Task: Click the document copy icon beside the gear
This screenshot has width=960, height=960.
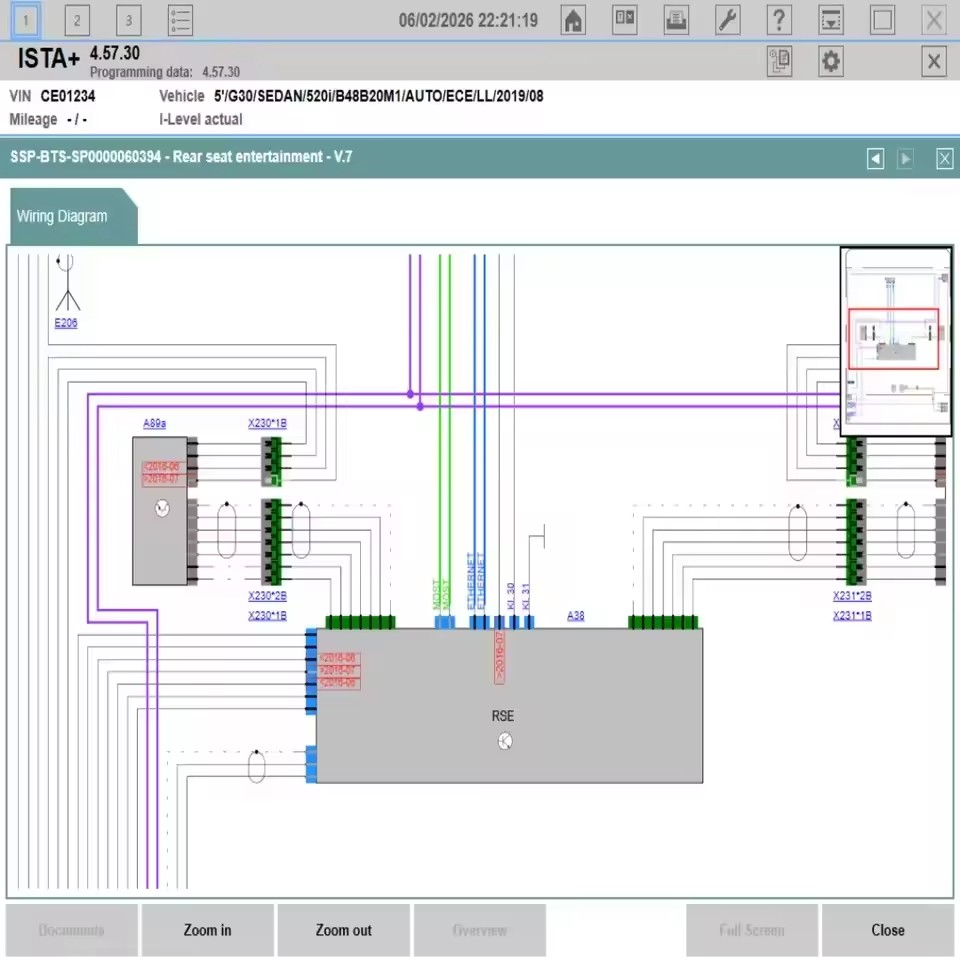Action: (x=779, y=61)
